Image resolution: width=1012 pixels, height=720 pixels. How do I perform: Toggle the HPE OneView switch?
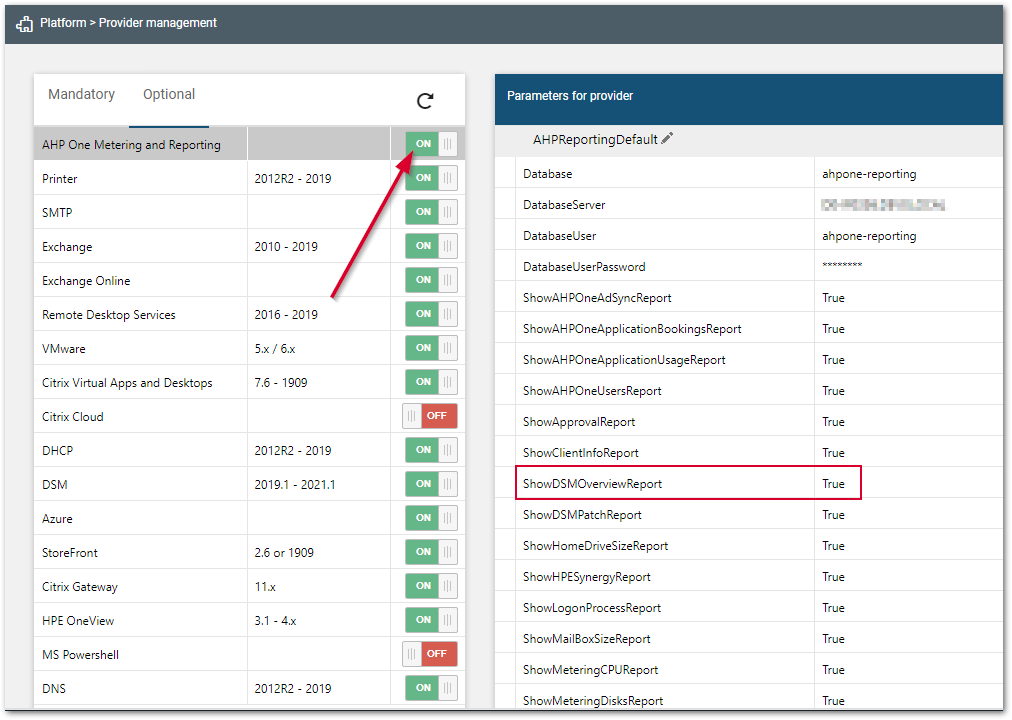[431, 620]
